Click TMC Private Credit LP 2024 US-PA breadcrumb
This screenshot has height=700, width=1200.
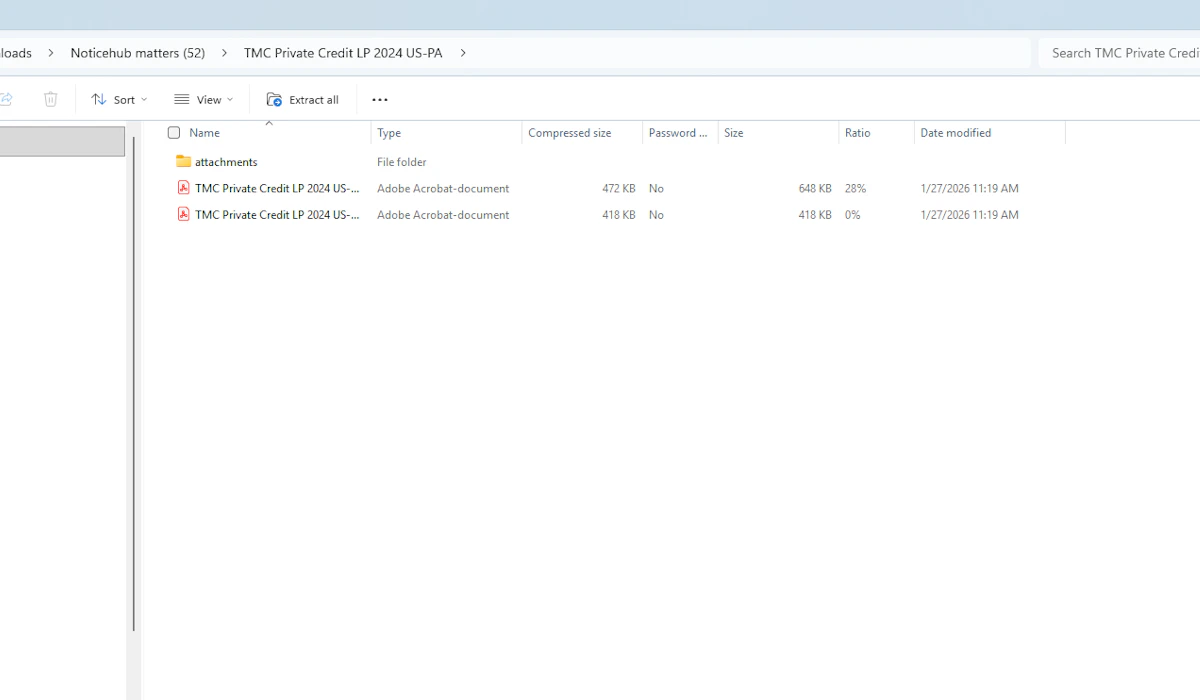tap(343, 53)
